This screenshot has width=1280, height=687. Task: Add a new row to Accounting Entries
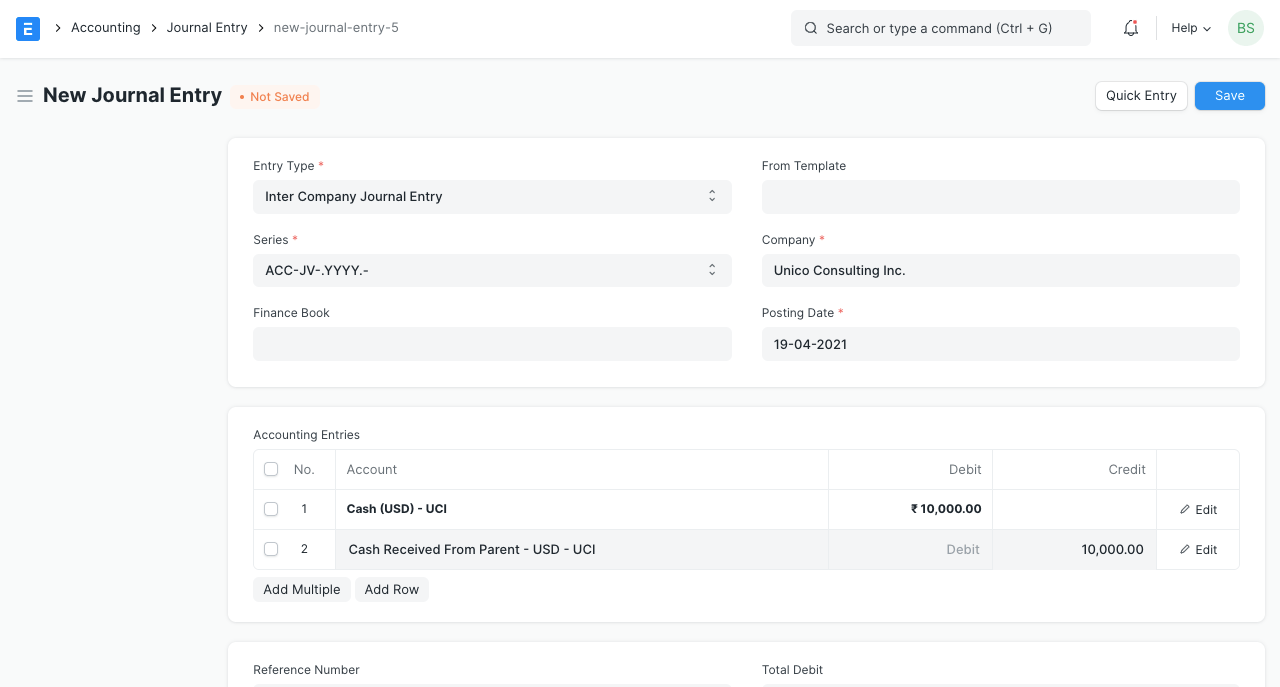point(391,589)
